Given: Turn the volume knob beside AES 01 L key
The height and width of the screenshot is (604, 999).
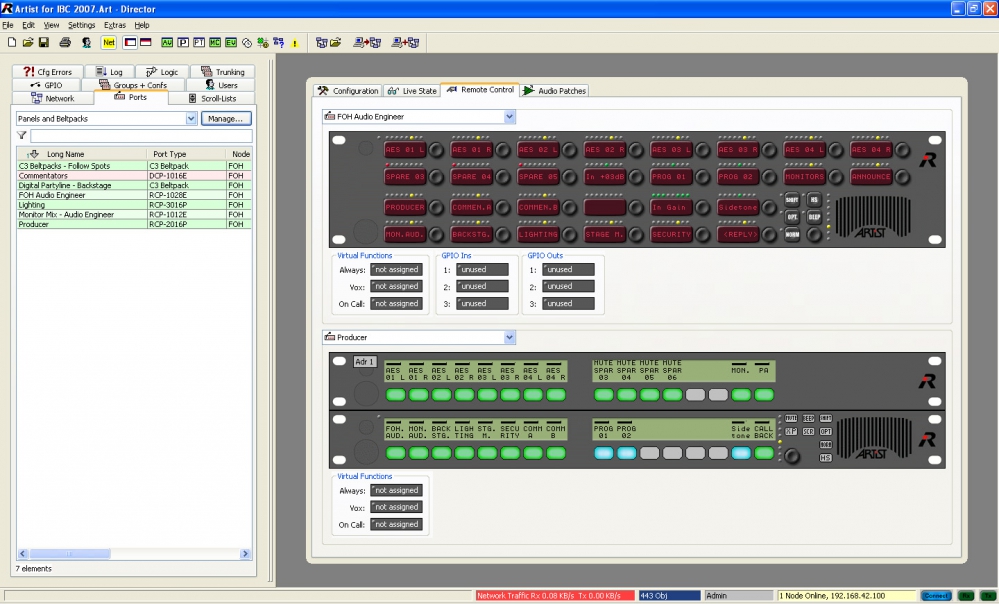Looking at the screenshot, I should point(435,149).
